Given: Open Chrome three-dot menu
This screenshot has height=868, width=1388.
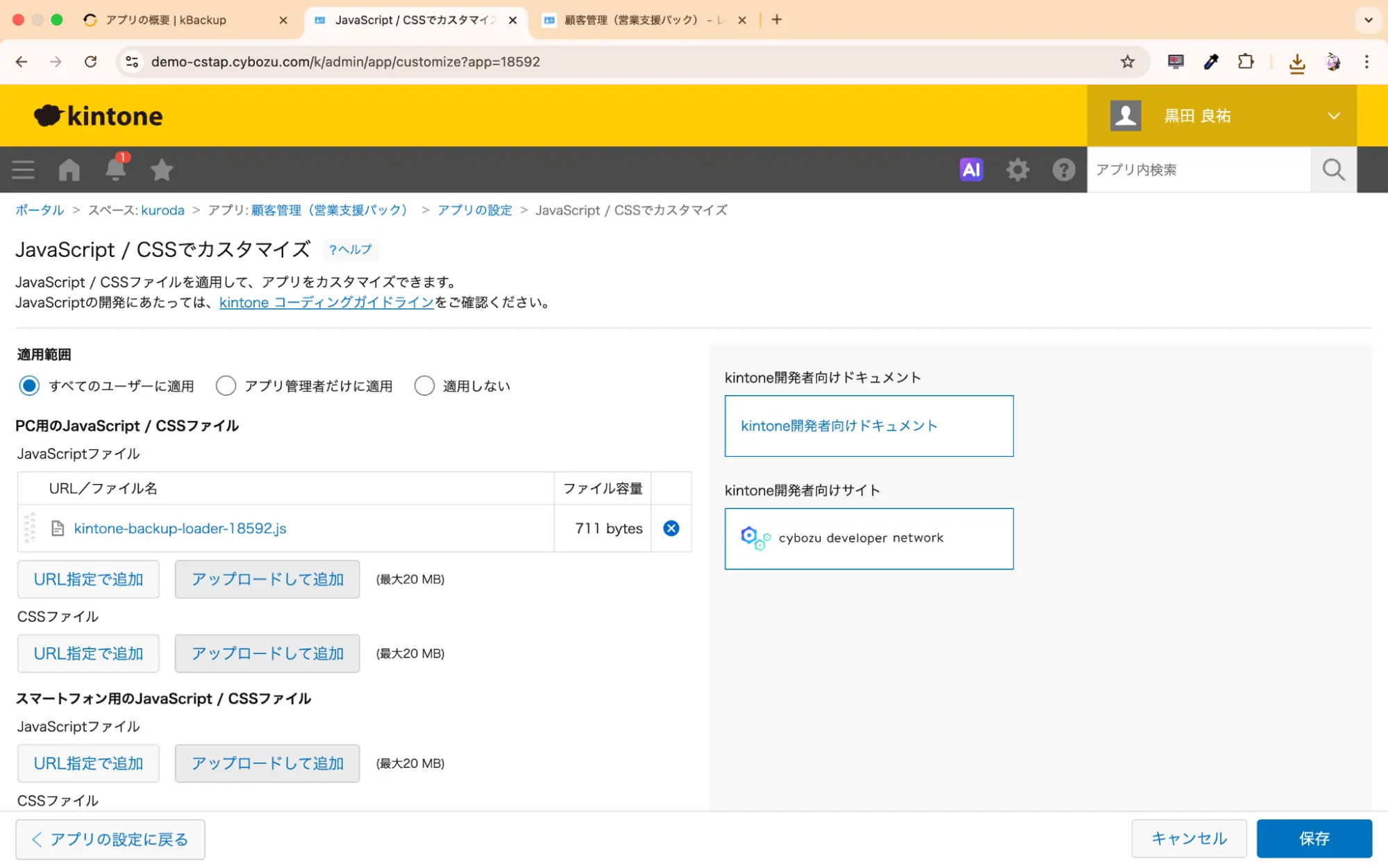Looking at the screenshot, I should (x=1366, y=62).
